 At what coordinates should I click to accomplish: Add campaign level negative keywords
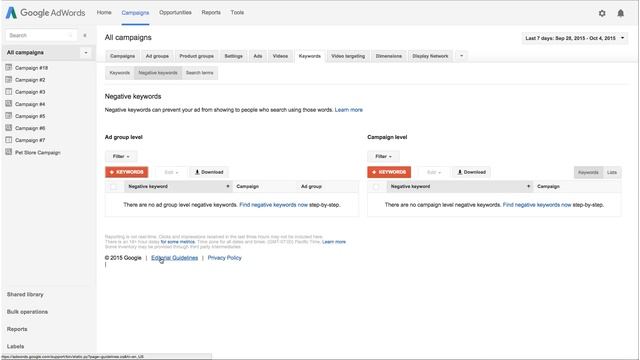pyautogui.click(x=389, y=172)
